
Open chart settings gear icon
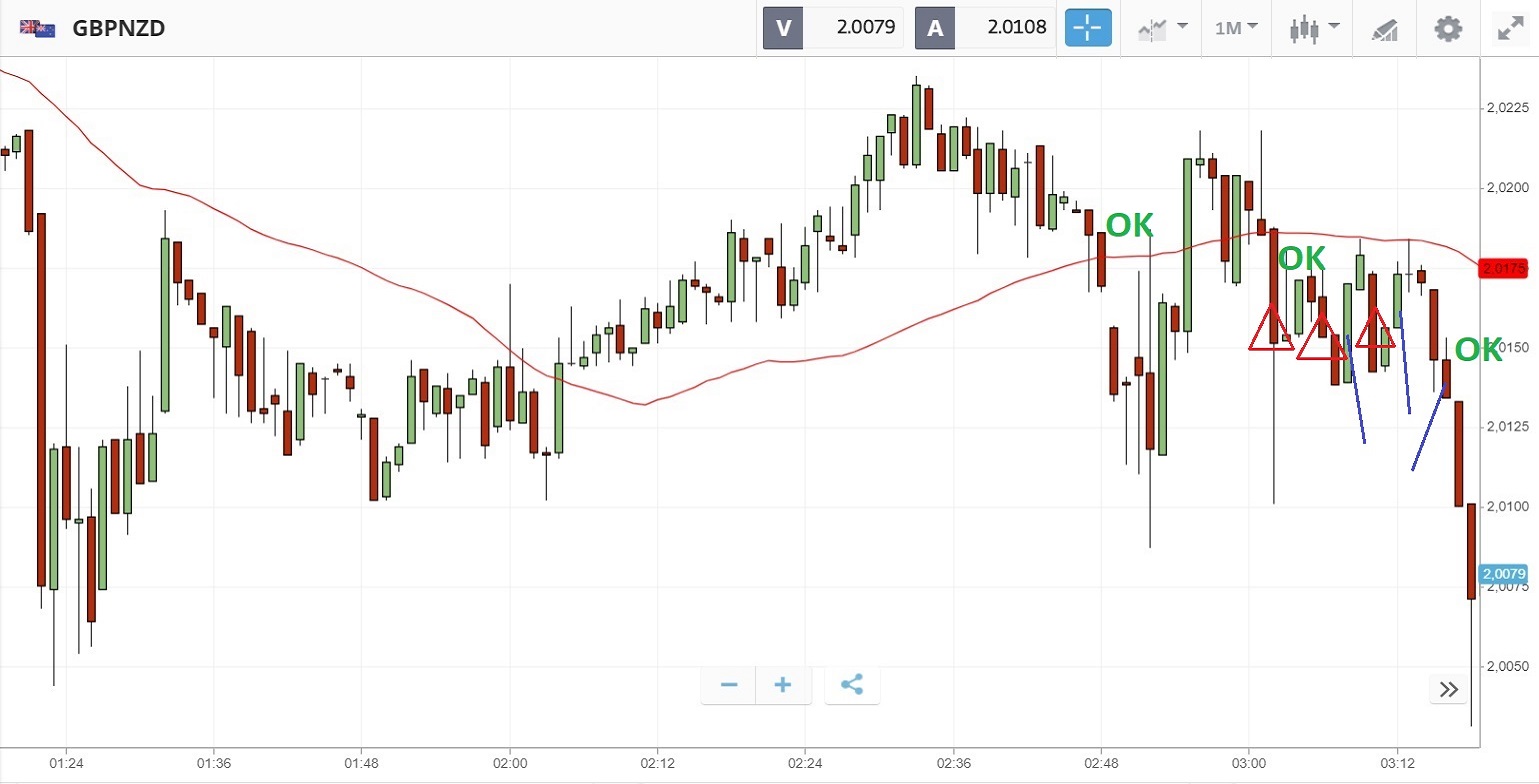pos(1447,28)
